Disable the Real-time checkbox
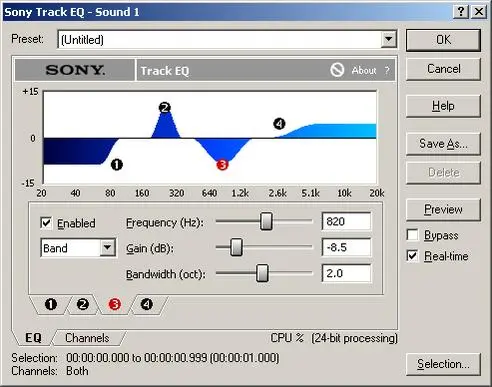 [413, 256]
